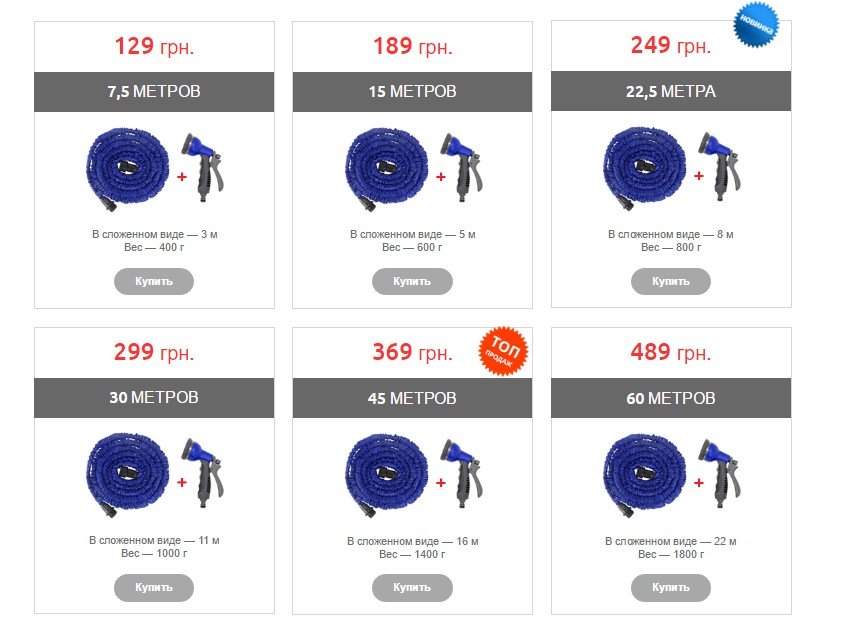Image resolution: width=859 pixels, height=623 pixels.
Task: Click Купить under the 15 метров hose
Action: (412, 281)
